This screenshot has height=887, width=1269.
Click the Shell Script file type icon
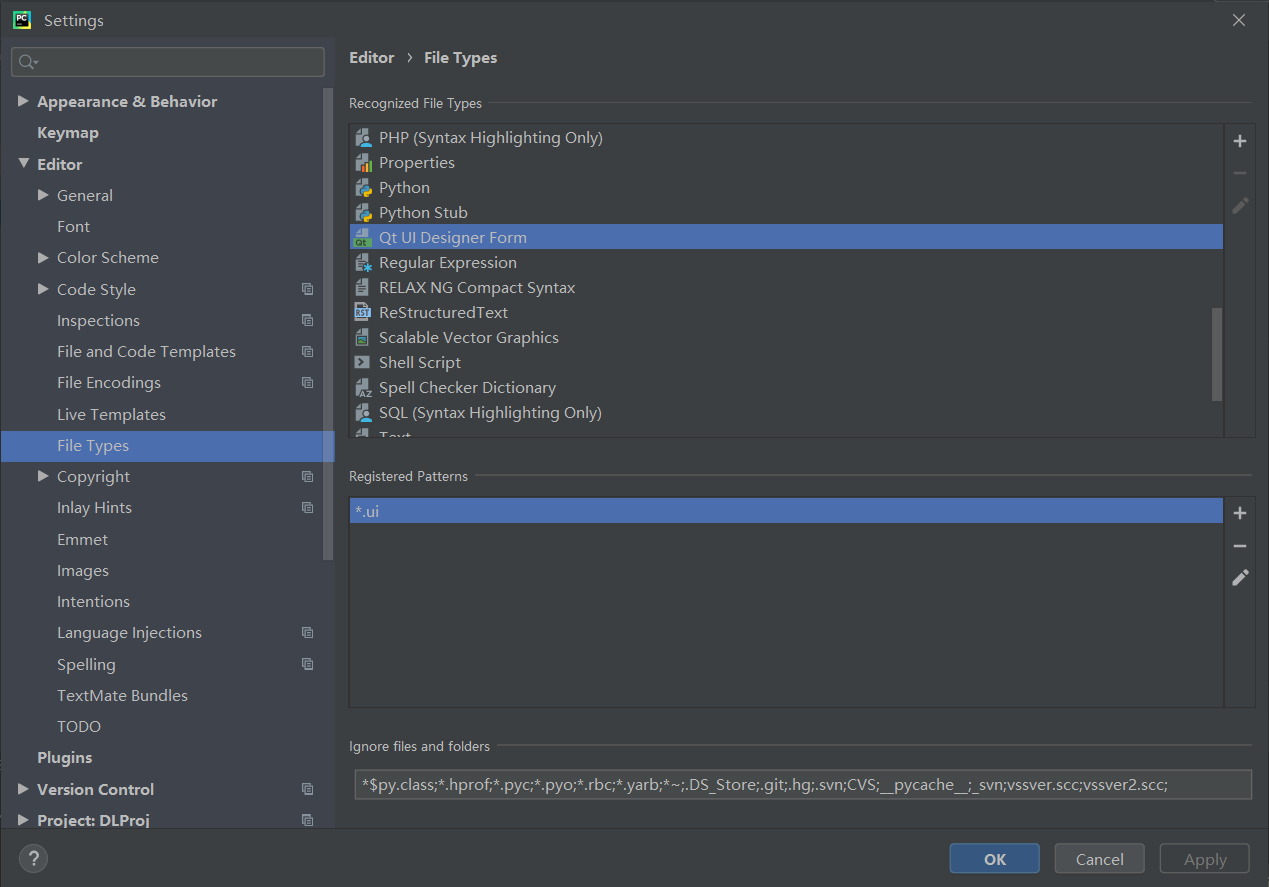point(363,362)
